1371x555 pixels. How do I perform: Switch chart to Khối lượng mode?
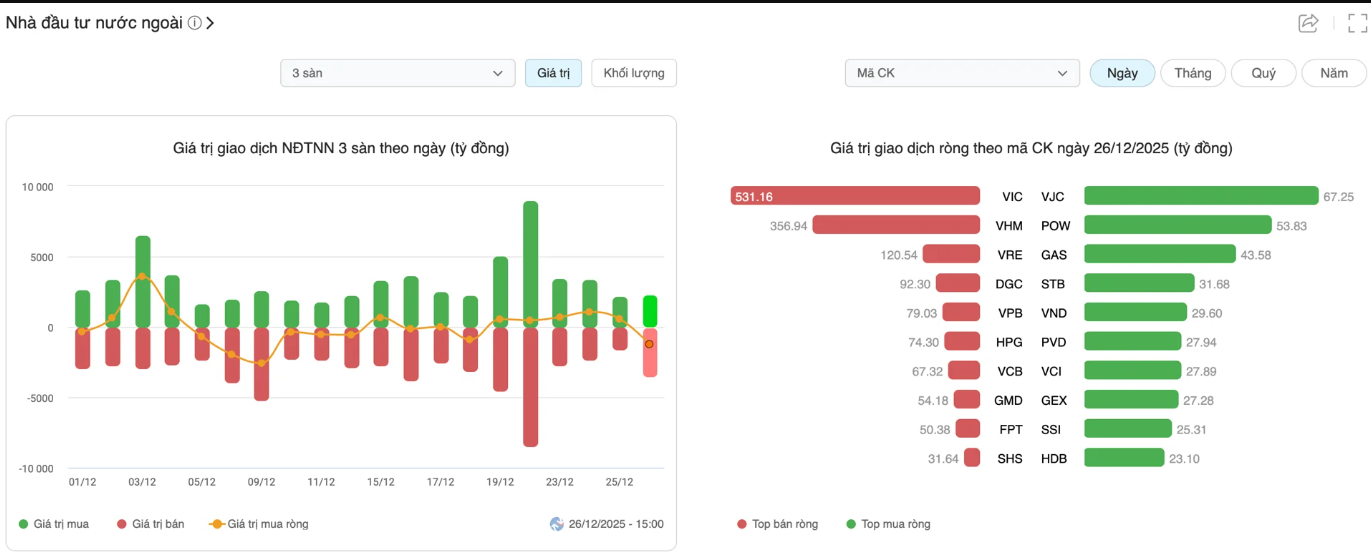click(634, 73)
